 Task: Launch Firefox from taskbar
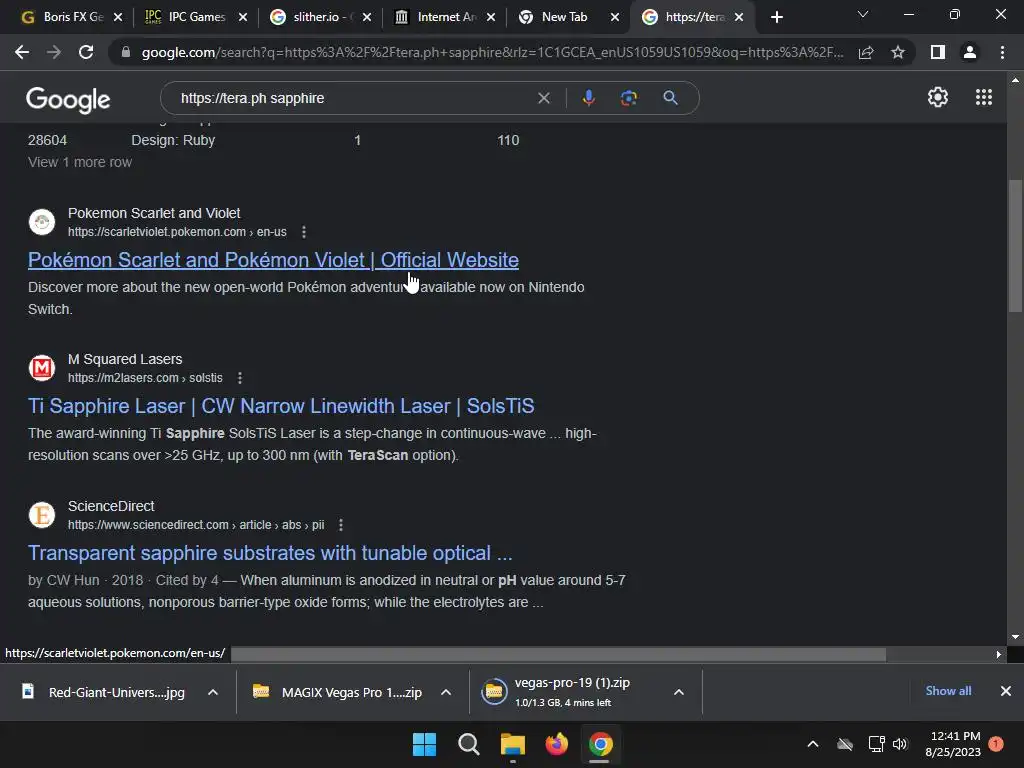[556, 744]
